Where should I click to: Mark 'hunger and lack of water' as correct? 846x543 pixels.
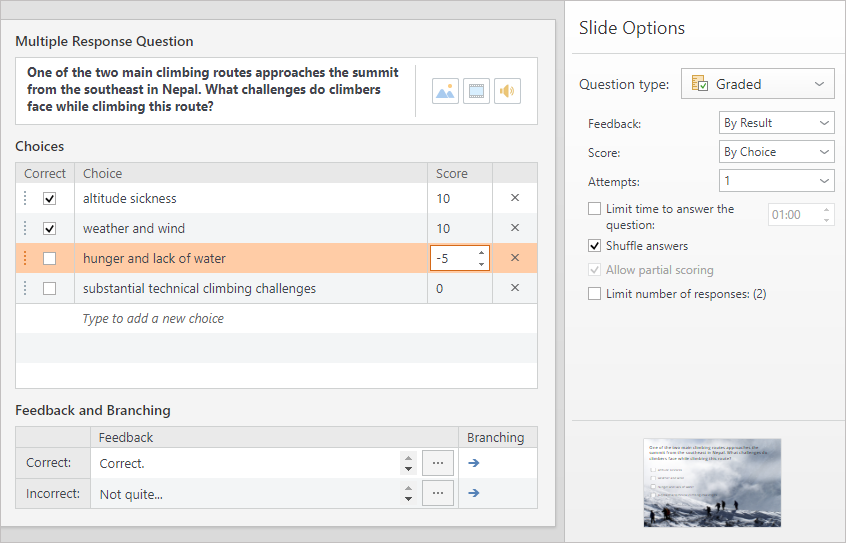[x=50, y=259]
